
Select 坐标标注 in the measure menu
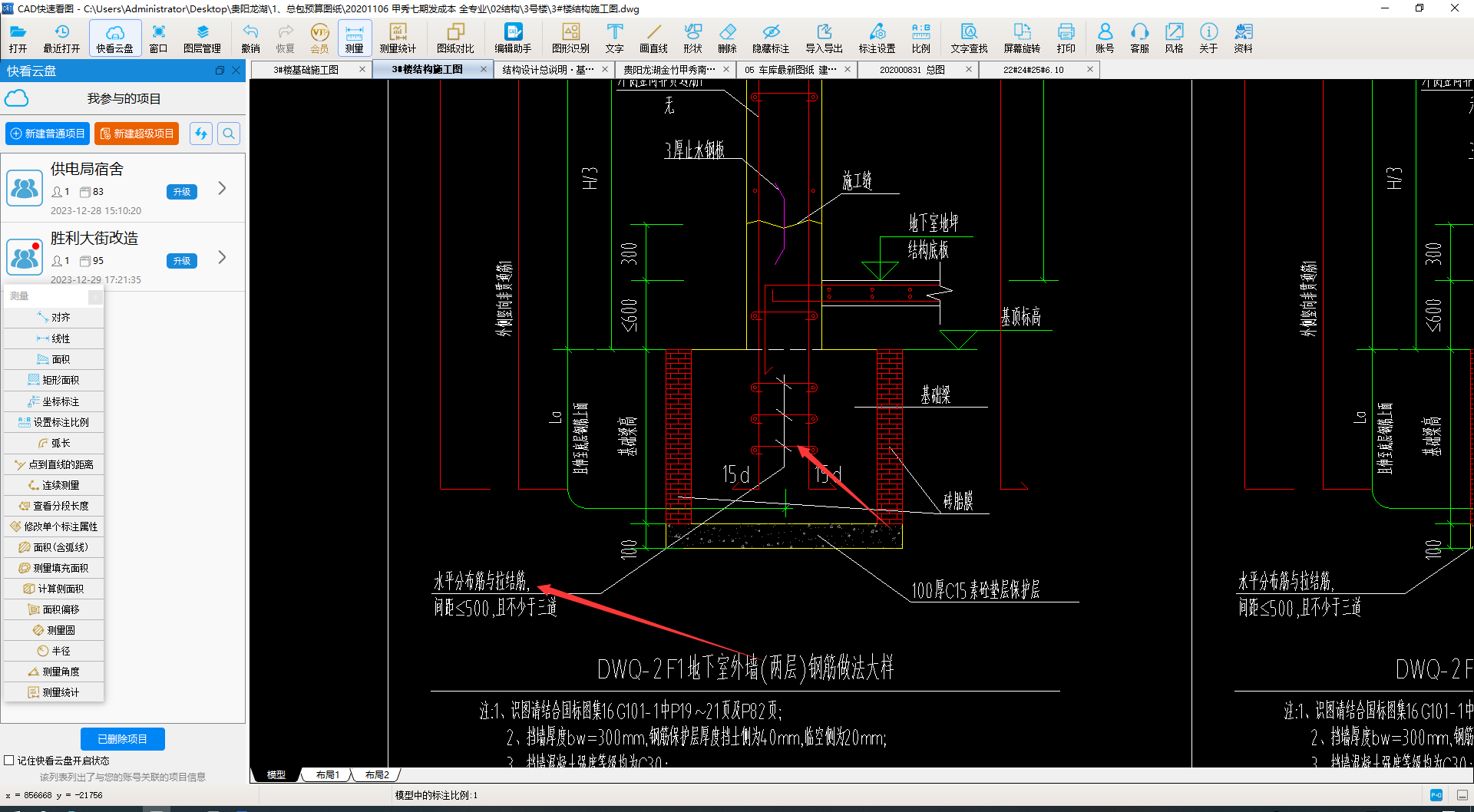click(54, 401)
